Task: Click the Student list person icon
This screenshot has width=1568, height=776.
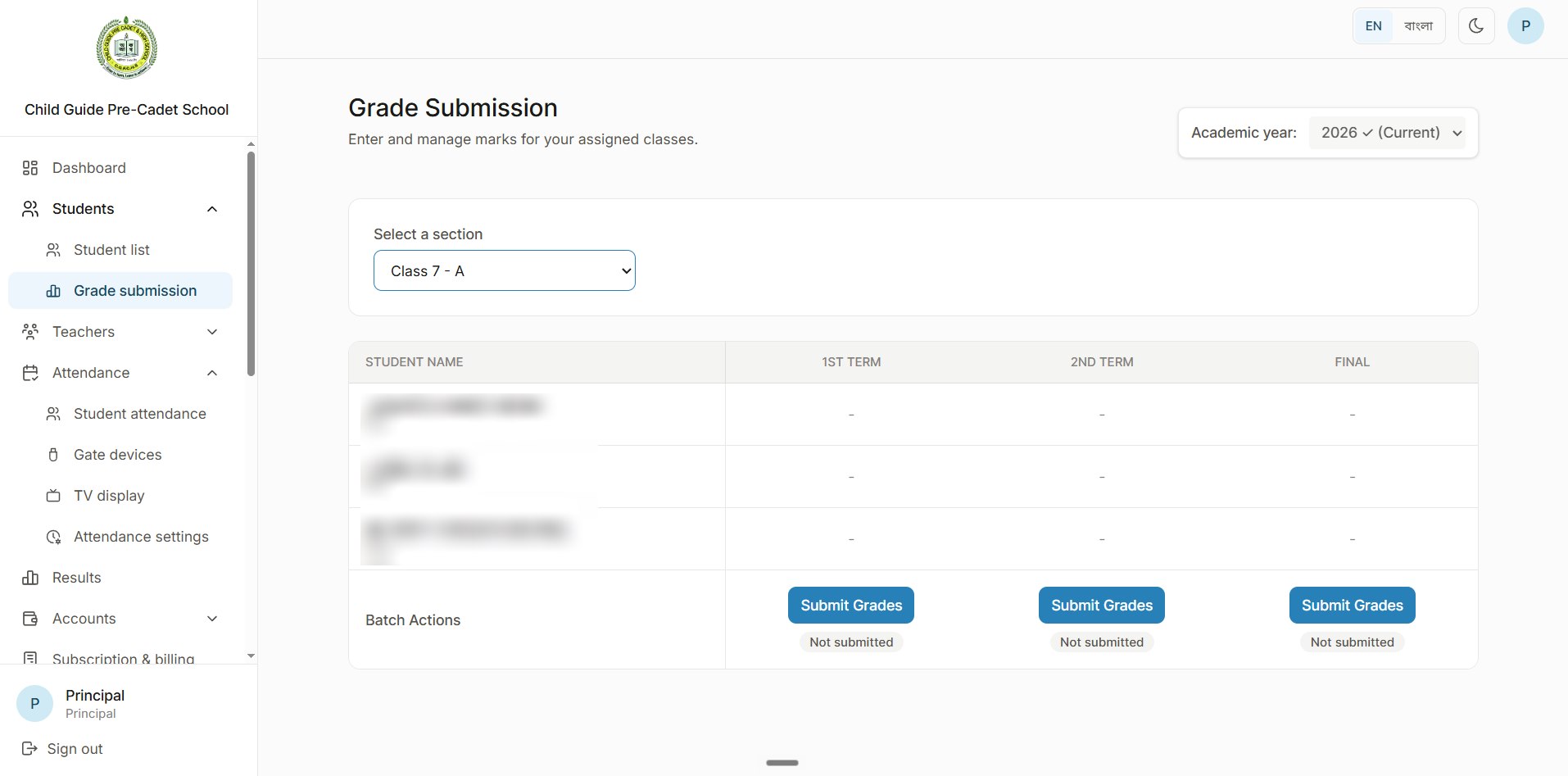Action: point(53,250)
